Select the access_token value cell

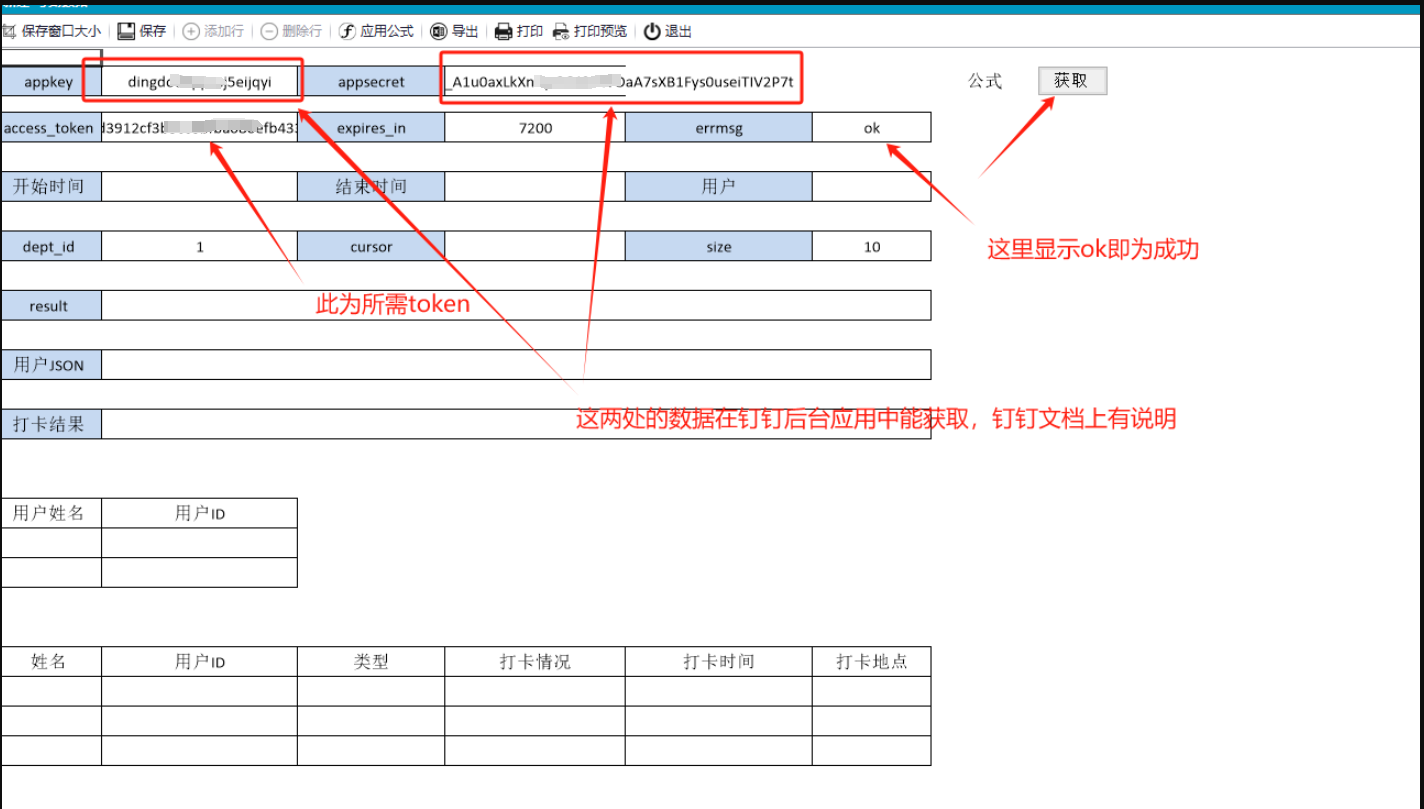[199, 128]
